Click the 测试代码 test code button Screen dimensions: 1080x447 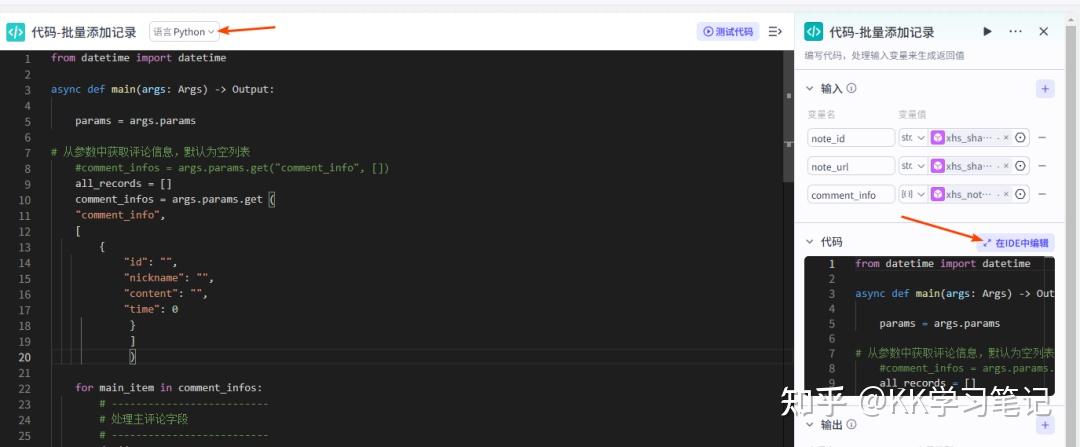728,32
